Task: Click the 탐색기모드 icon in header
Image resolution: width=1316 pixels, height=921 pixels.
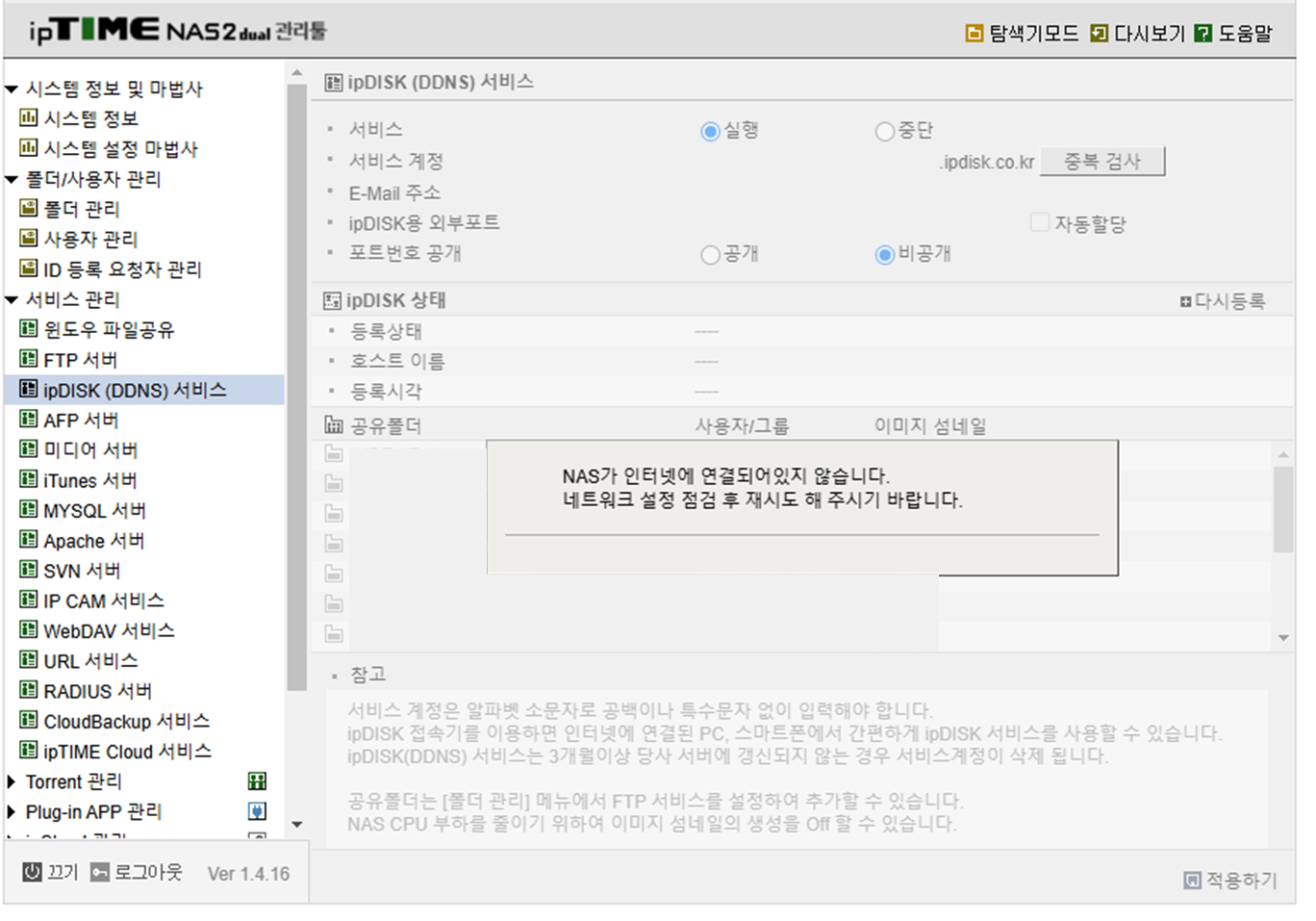Action: pos(974,34)
